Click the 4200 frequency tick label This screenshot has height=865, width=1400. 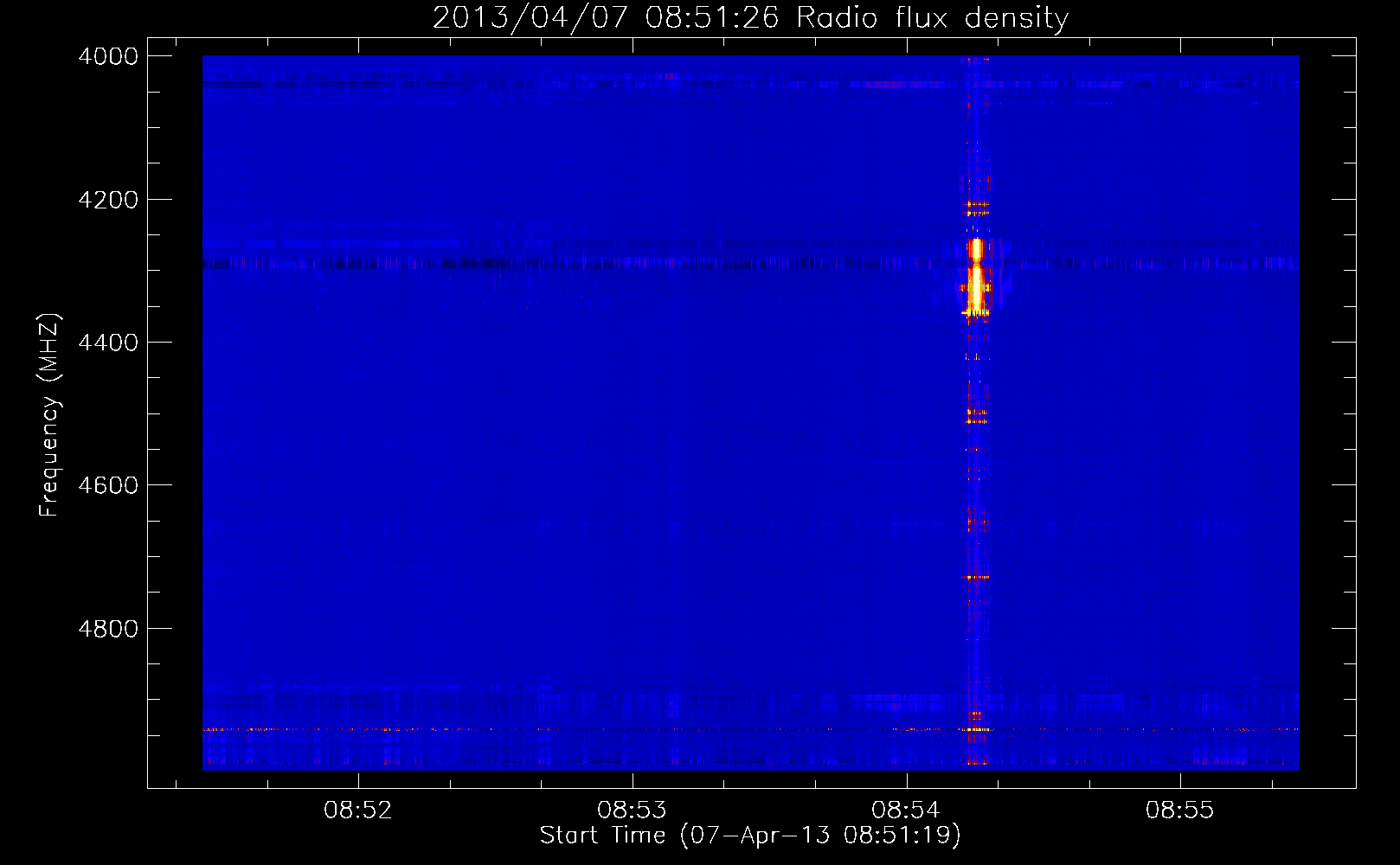[108, 200]
